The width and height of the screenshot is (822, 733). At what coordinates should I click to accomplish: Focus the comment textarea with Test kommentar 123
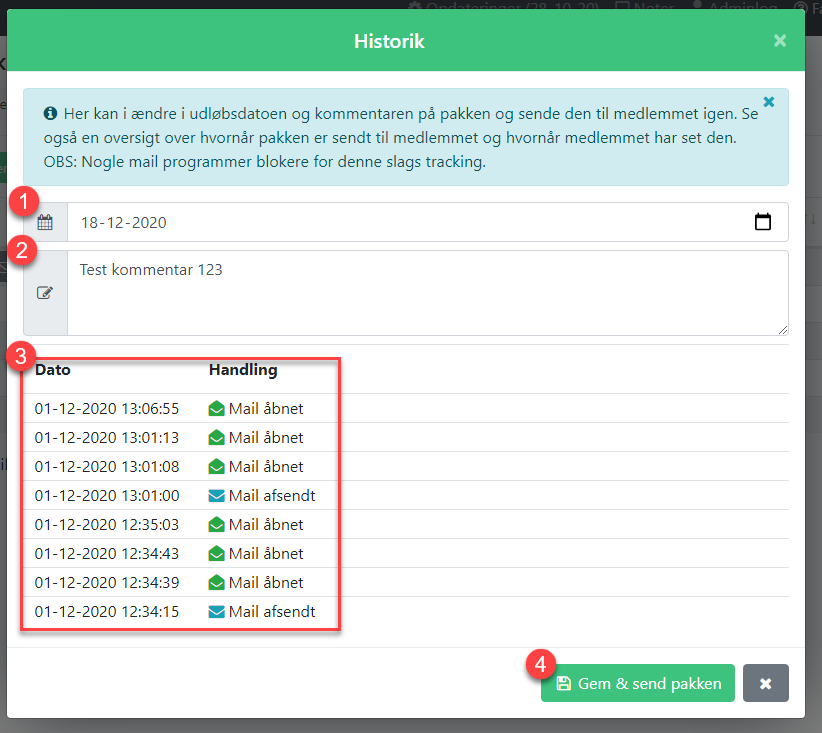(428, 293)
